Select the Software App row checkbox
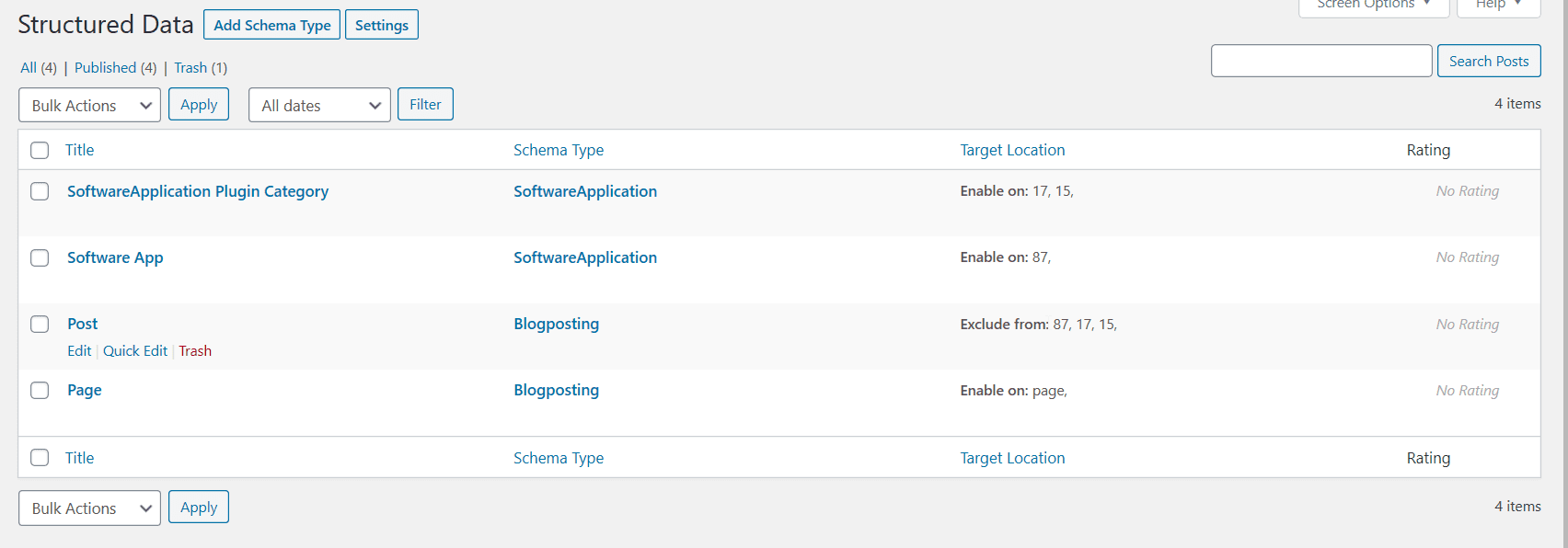 point(40,257)
